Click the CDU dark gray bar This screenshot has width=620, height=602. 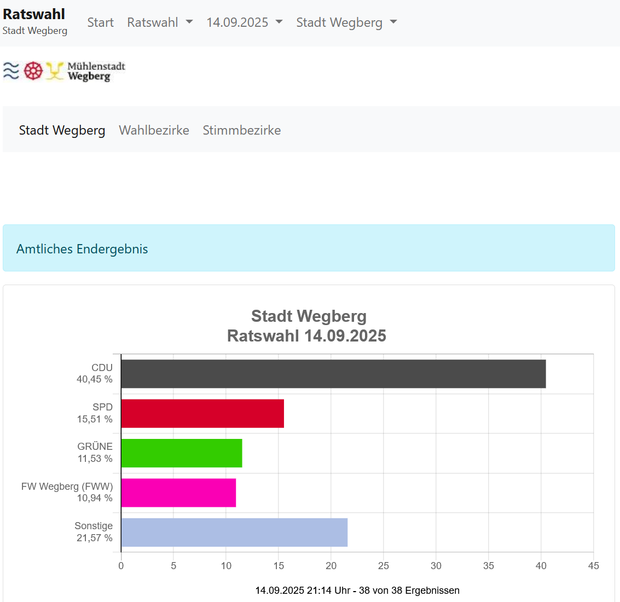[x=333, y=373]
